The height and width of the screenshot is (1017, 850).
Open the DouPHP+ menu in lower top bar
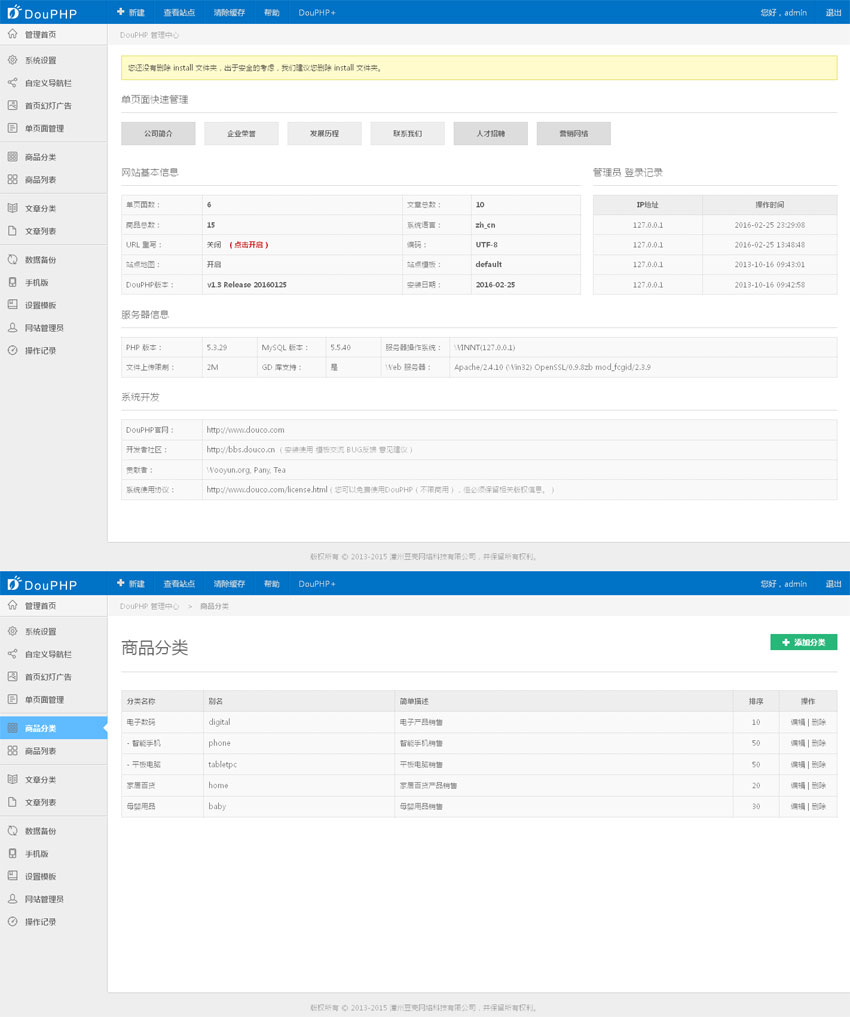pos(317,584)
